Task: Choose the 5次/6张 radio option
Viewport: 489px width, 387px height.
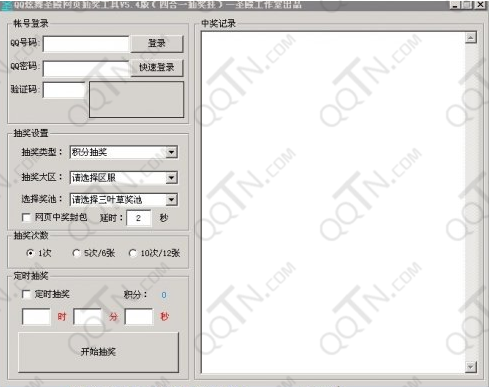Action: (x=76, y=253)
